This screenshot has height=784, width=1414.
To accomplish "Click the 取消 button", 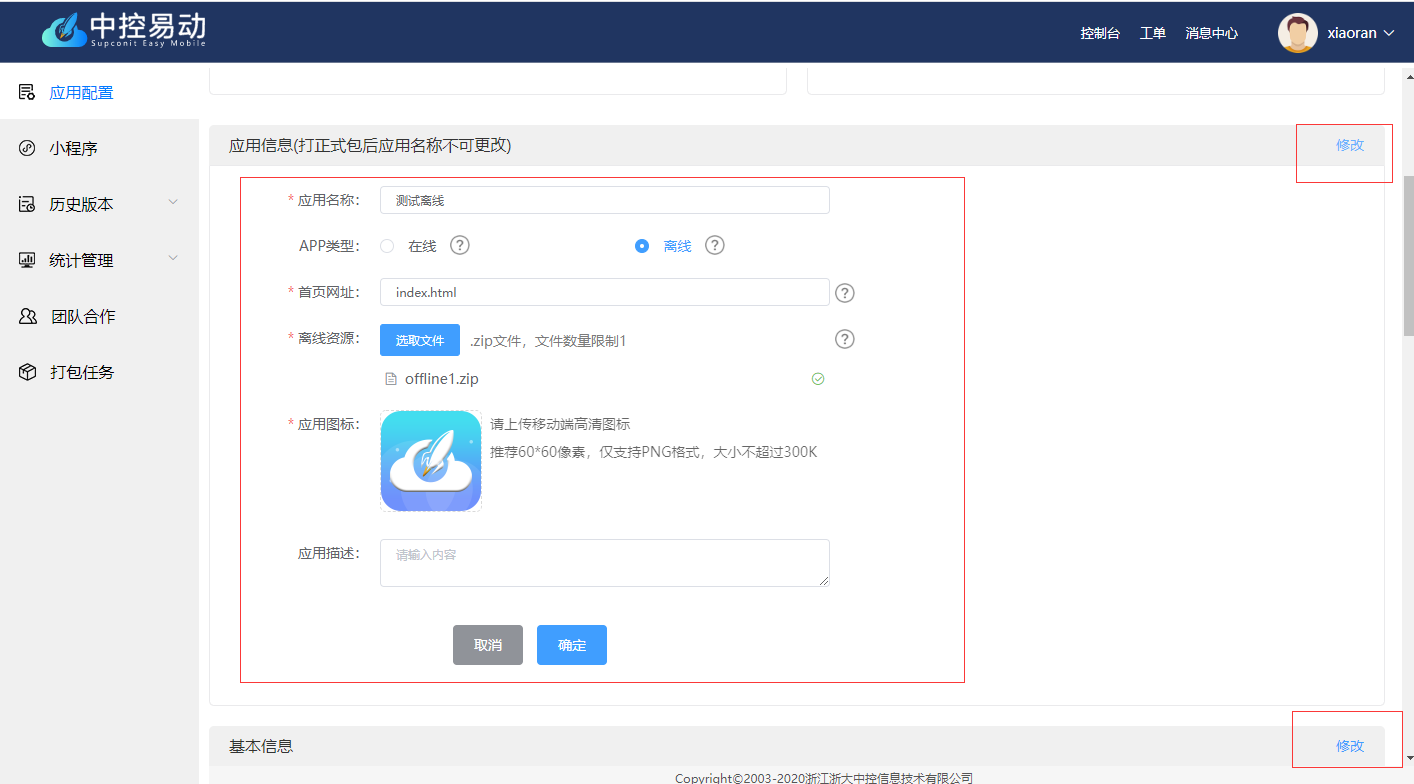I will pyautogui.click(x=488, y=645).
